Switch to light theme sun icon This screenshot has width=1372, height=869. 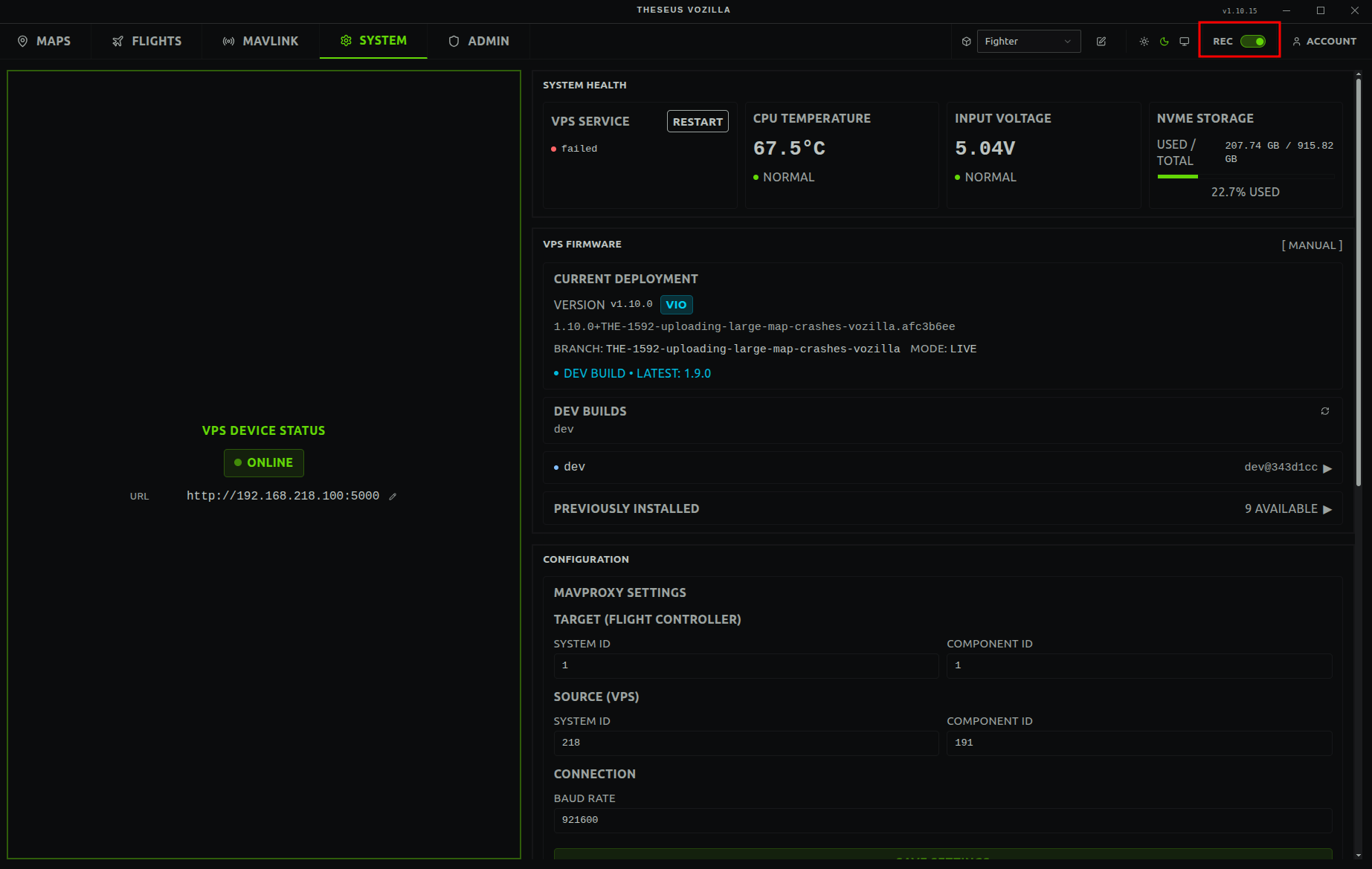(x=1144, y=42)
